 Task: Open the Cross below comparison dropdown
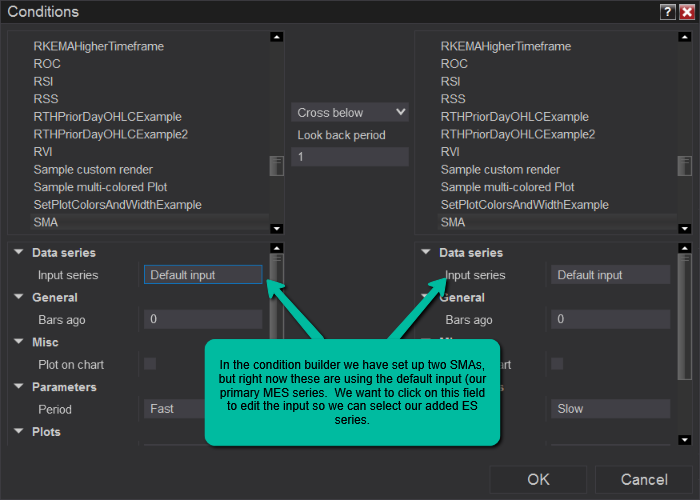(350, 112)
